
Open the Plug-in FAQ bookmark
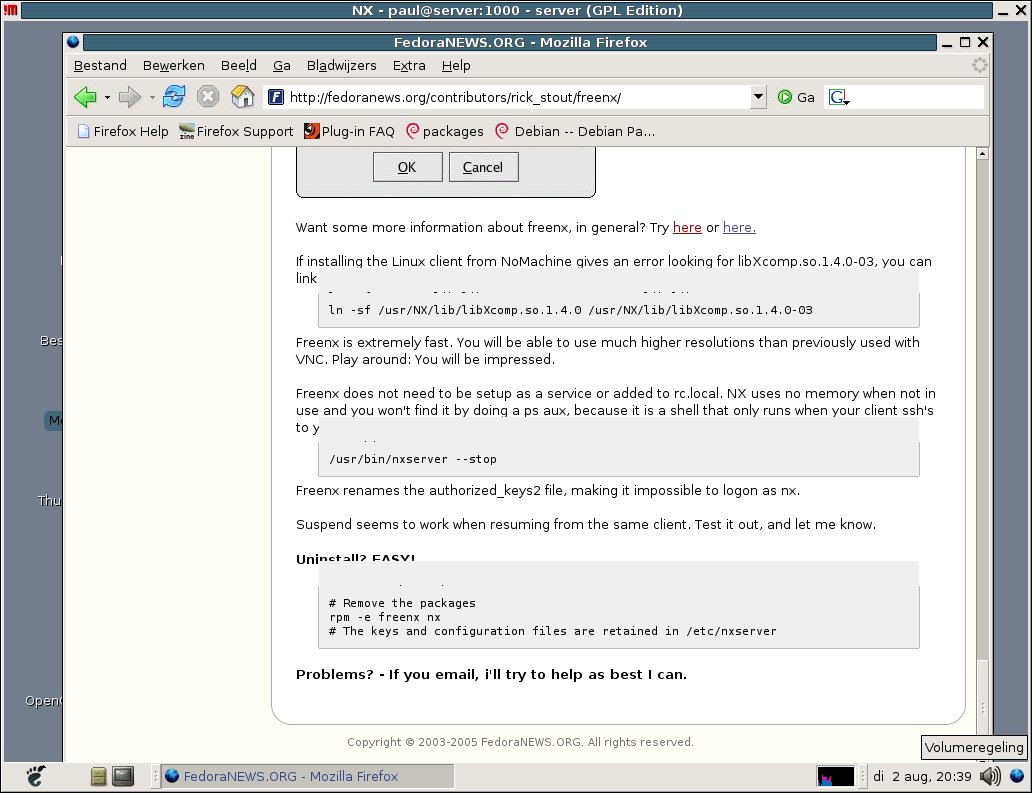(349, 131)
